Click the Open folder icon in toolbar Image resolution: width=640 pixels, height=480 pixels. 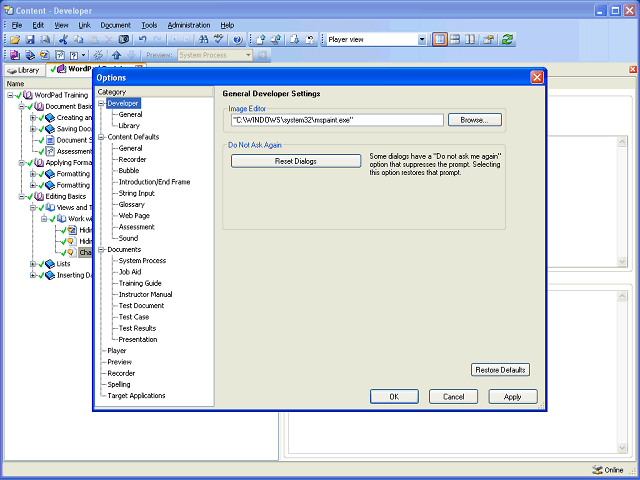[x=15, y=40]
